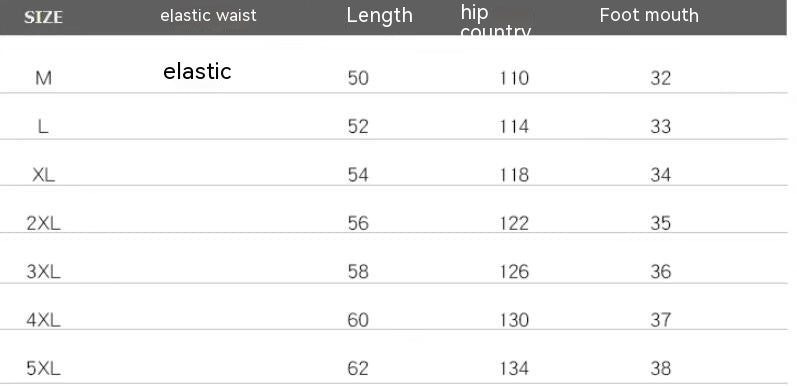Image resolution: width=797 pixels, height=386 pixels.
Task: Click the Length column header
Action: point(379,15)
